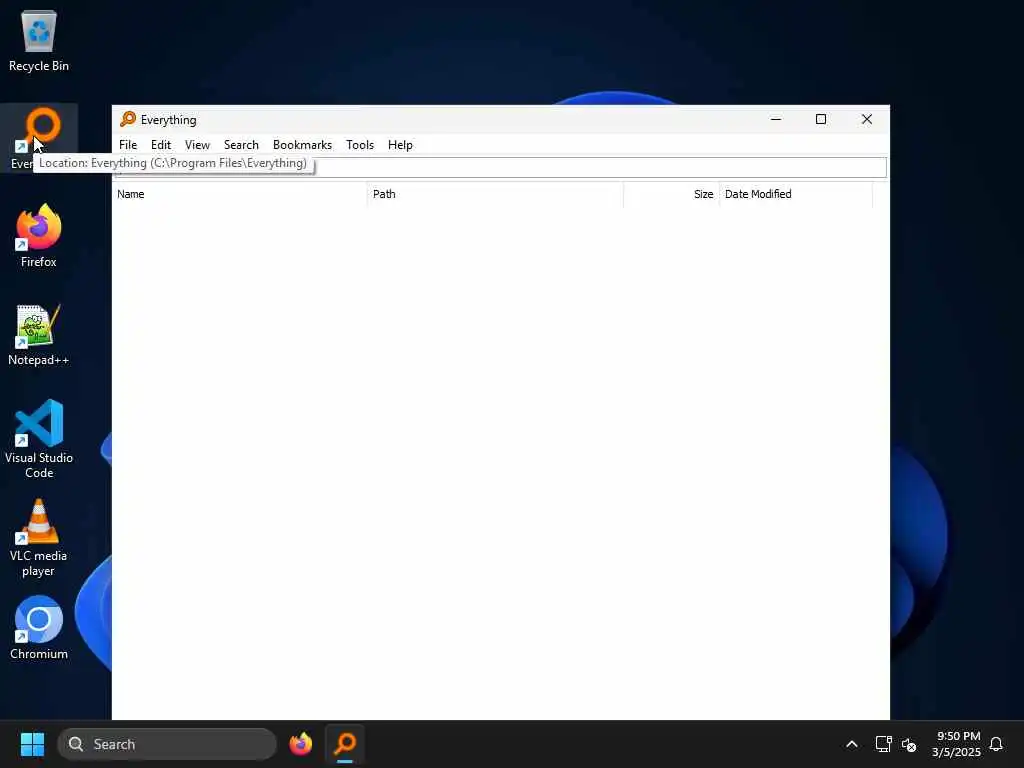Open the Windows Start menu
Screen dimensions: 1024x768
click(32, 744)
